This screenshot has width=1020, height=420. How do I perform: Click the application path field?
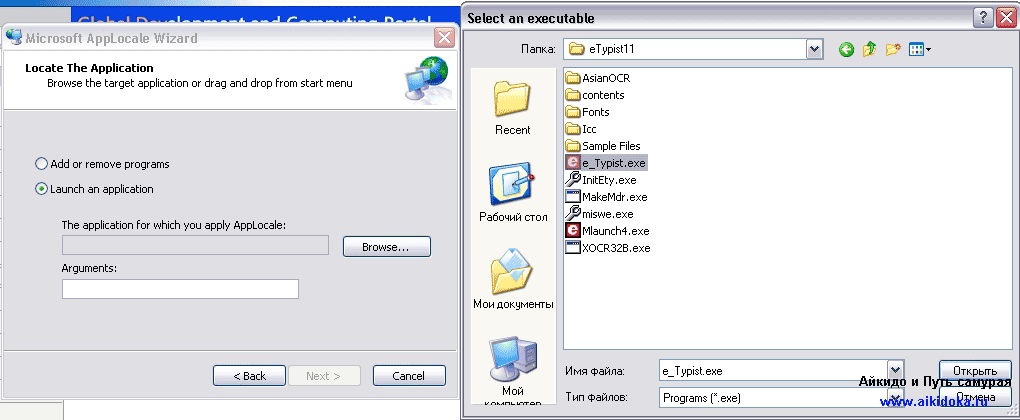pyautogui.click(x=195, y=245)
